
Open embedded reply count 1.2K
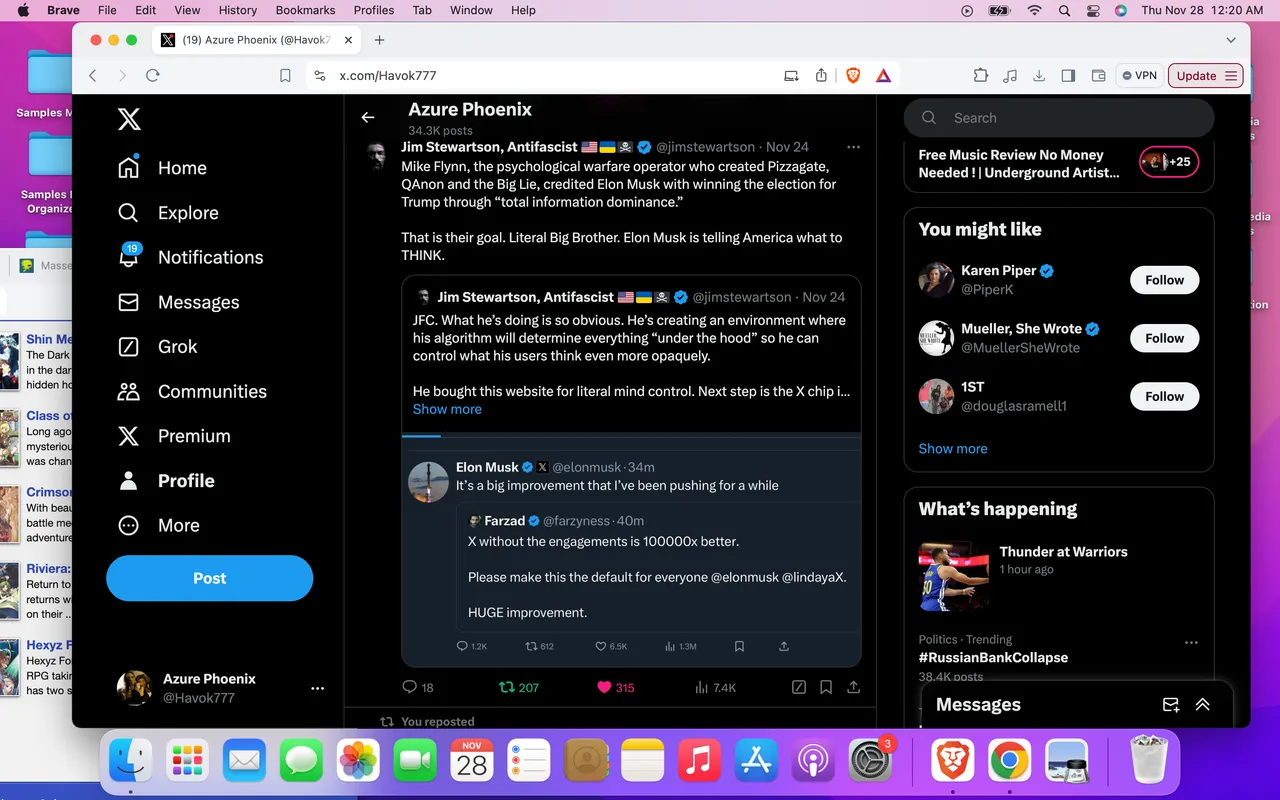tap(471, 646)
